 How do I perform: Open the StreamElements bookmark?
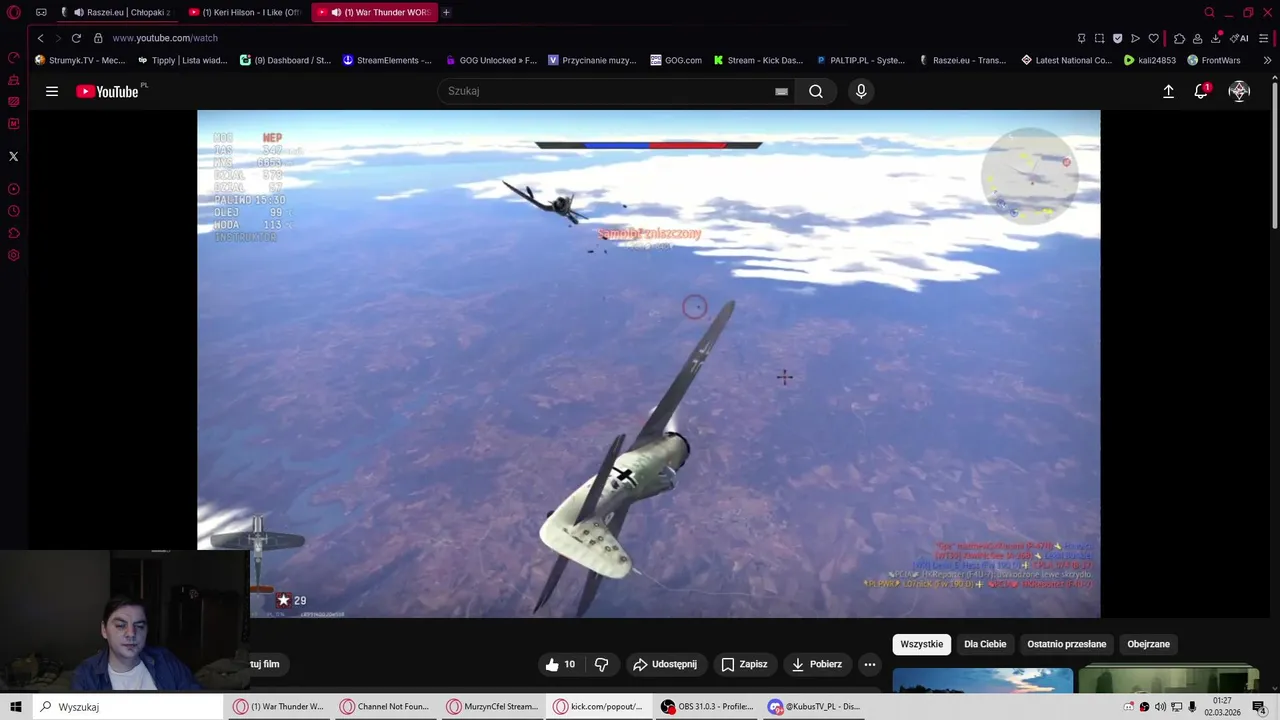click(x=387, y=60)
